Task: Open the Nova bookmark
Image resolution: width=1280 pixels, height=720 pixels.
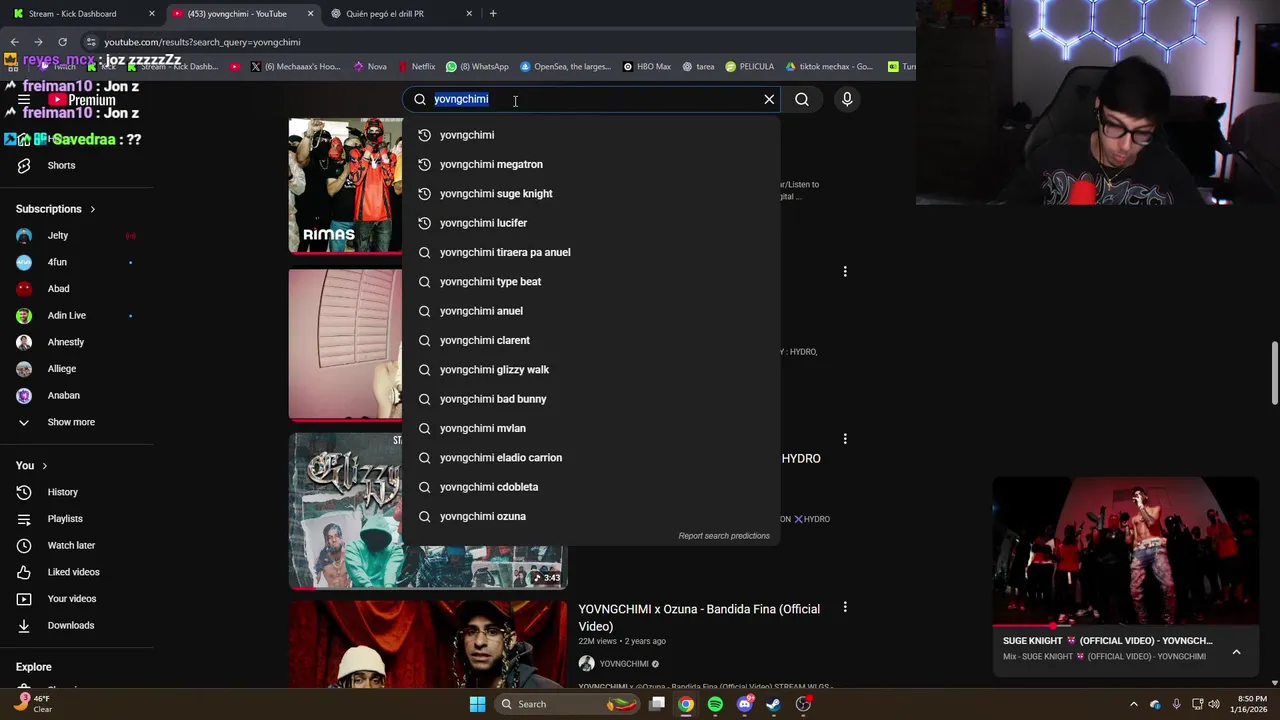Action: pyautogui.click(x=370, y=67)
